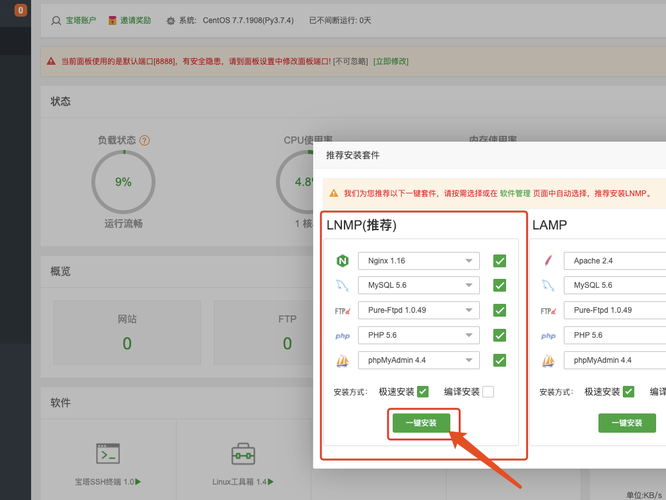Click the phpMyAdmin sailboat icon in LNMP

coord(342,361)
